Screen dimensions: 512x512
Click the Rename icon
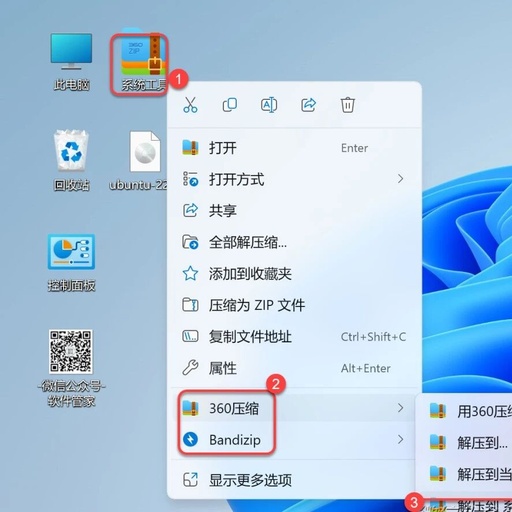[269, 105]
